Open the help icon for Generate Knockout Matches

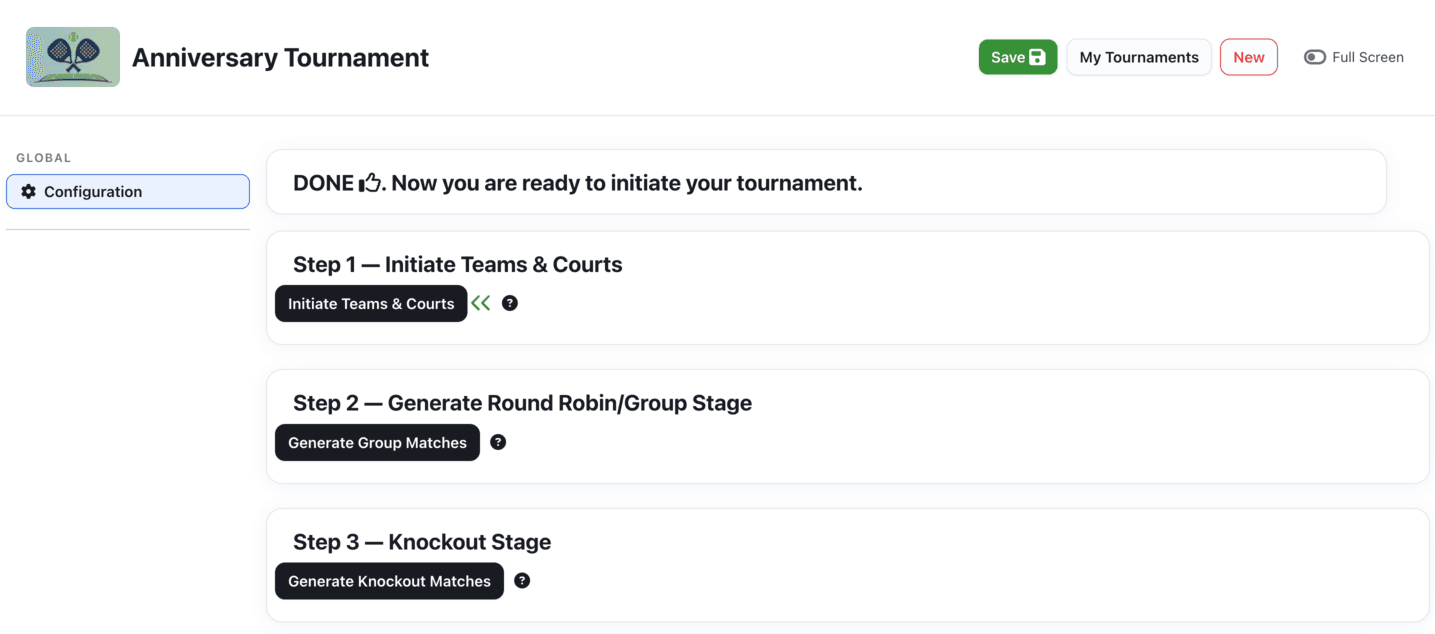pyautogui.click(x=522, y=580)
